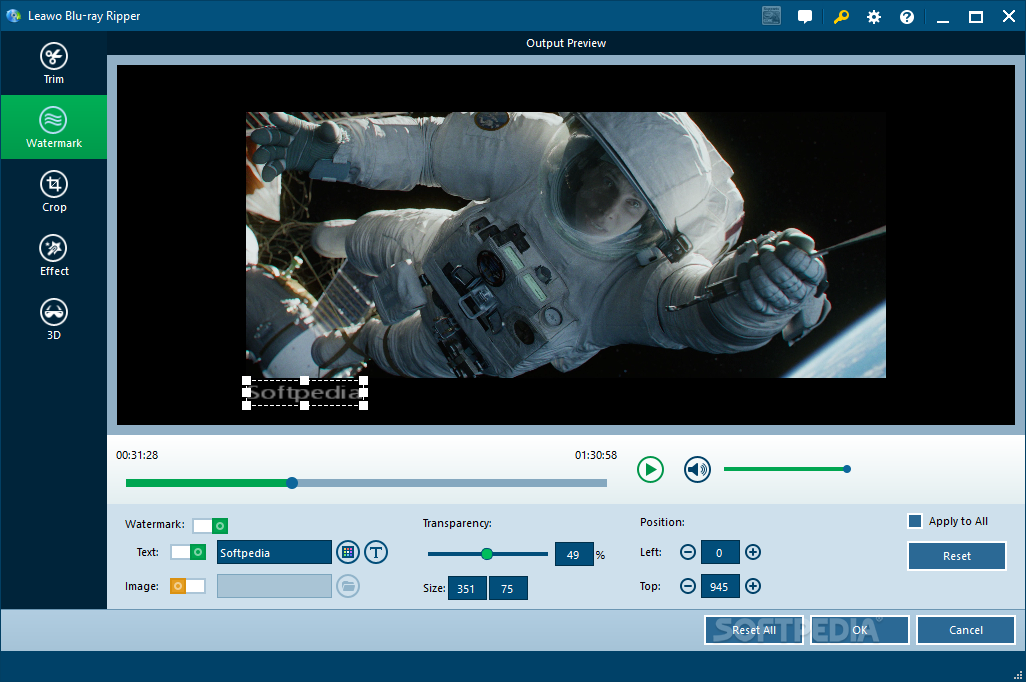Adjust the volume slider
The height and width of the screenshot is (682, 1026).
(x=786, y=469)
